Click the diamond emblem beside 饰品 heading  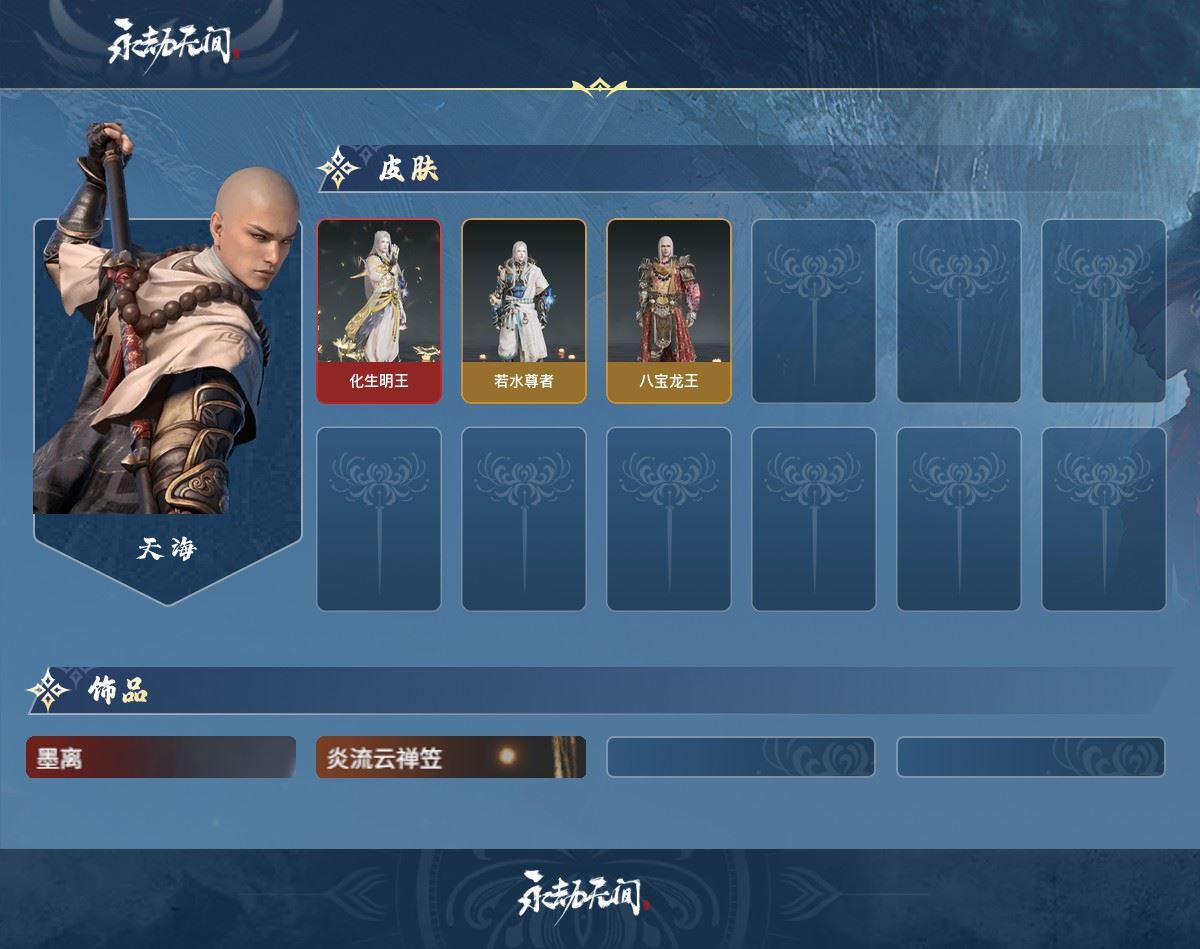[x=47, y=690]
